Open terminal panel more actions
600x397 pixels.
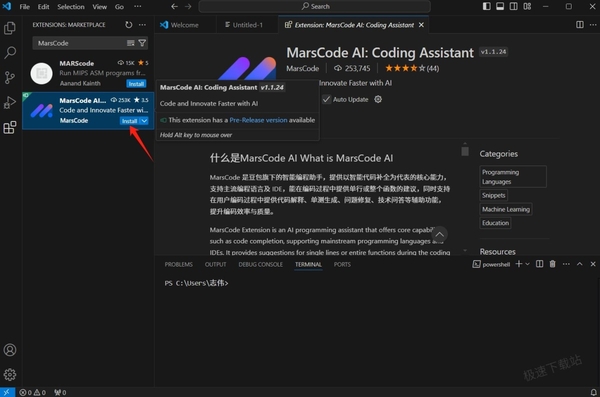coord(566,264)
